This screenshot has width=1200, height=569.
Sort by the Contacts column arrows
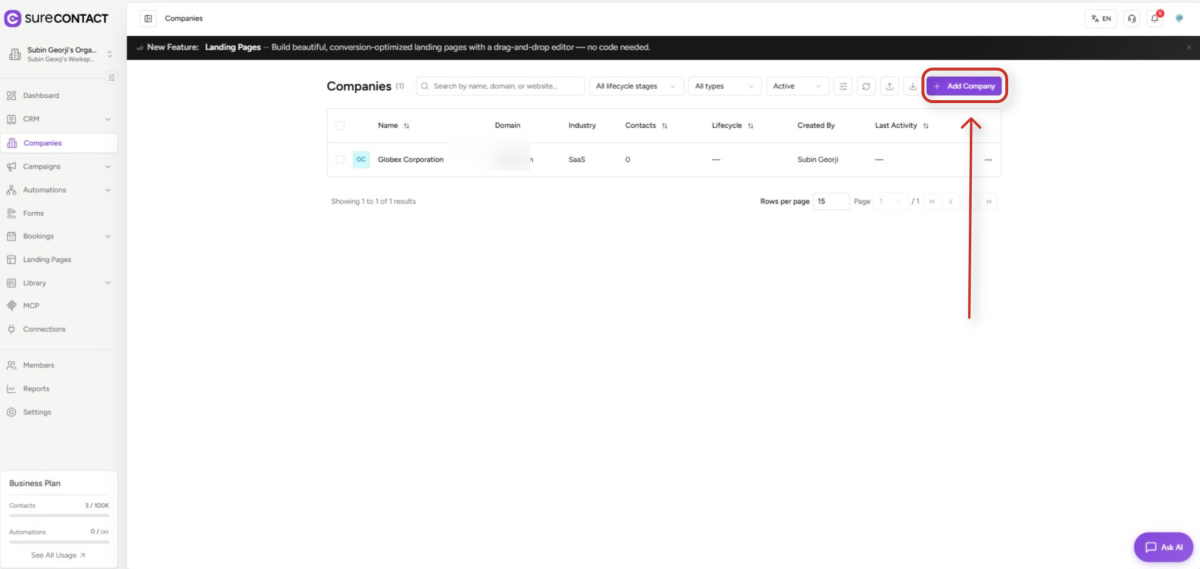pos(664,126)
